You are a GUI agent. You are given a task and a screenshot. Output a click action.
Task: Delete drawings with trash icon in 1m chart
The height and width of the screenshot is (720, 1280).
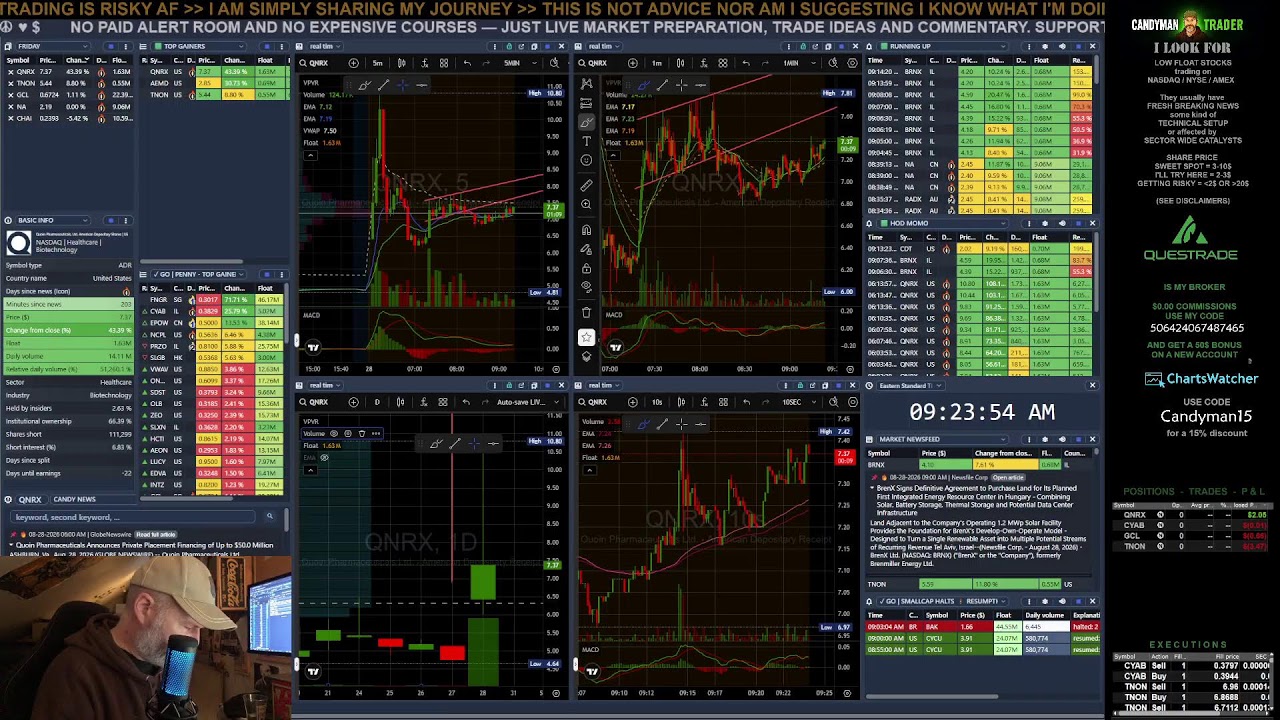click(x=586, y=312)
